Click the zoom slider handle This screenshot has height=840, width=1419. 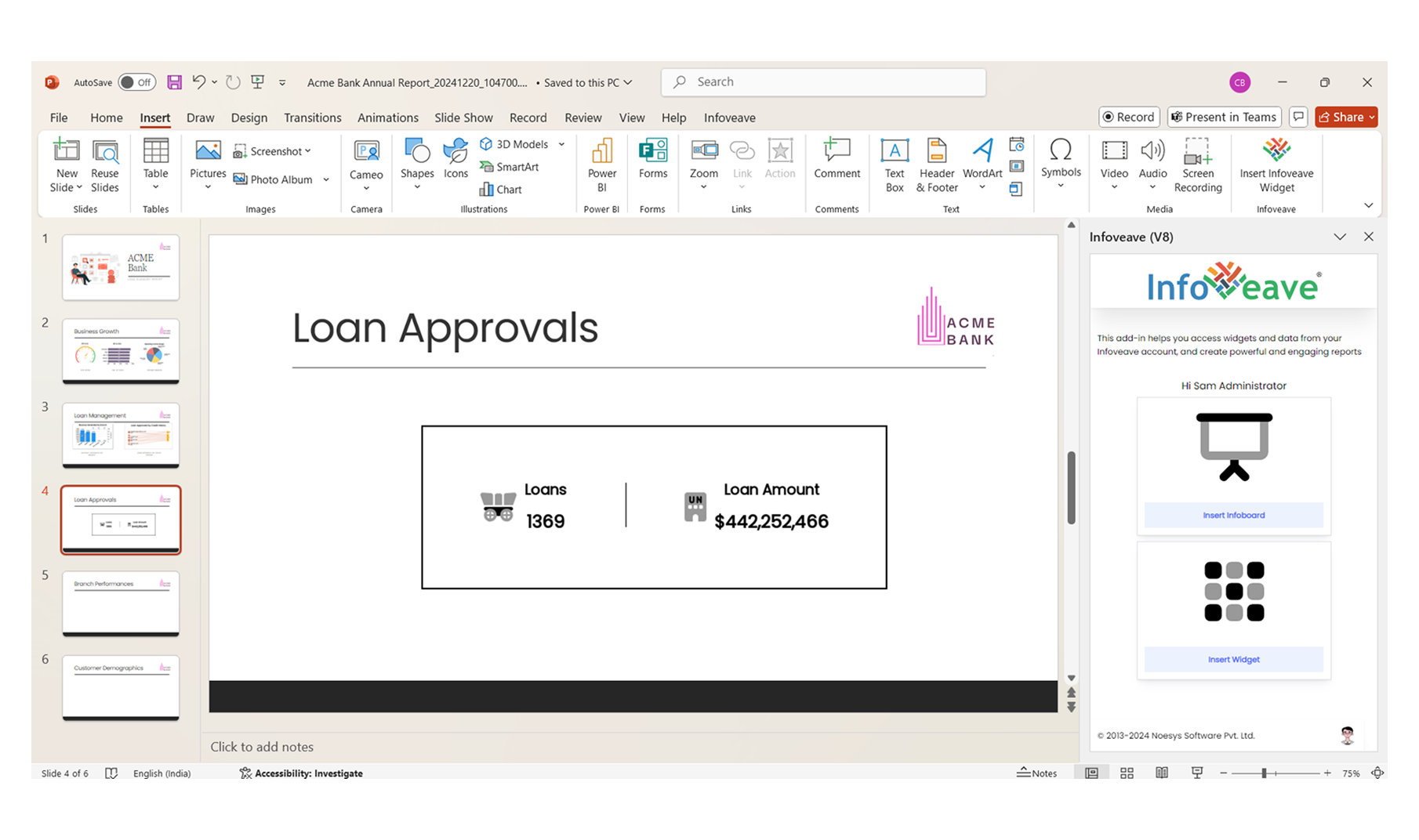[1264, 773]
